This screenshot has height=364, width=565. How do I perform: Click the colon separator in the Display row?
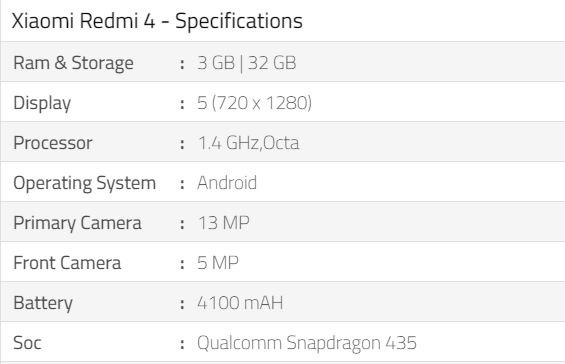pos(182,104)
